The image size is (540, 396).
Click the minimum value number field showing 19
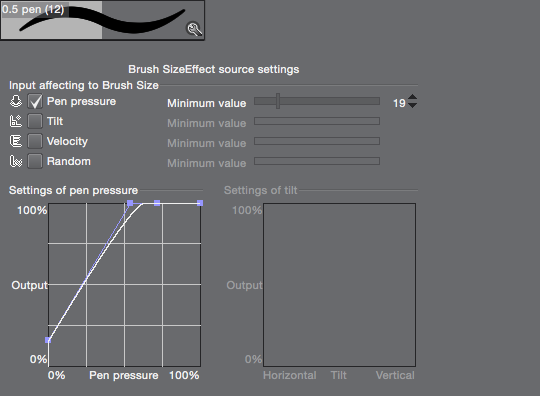(399, 103)
